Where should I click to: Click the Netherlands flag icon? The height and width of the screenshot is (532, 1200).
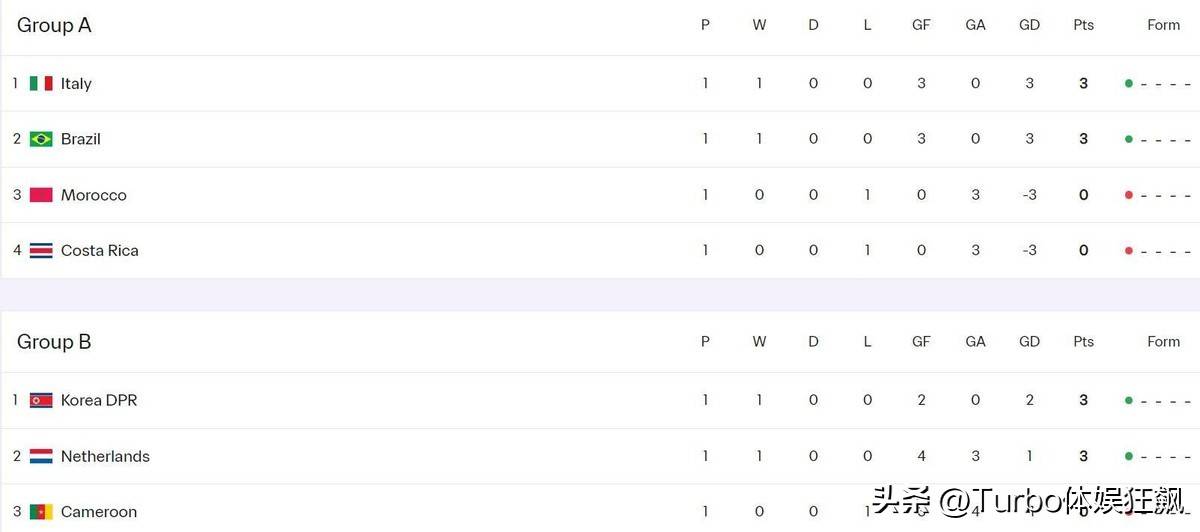pyautogui.click(x=41, y=456)
